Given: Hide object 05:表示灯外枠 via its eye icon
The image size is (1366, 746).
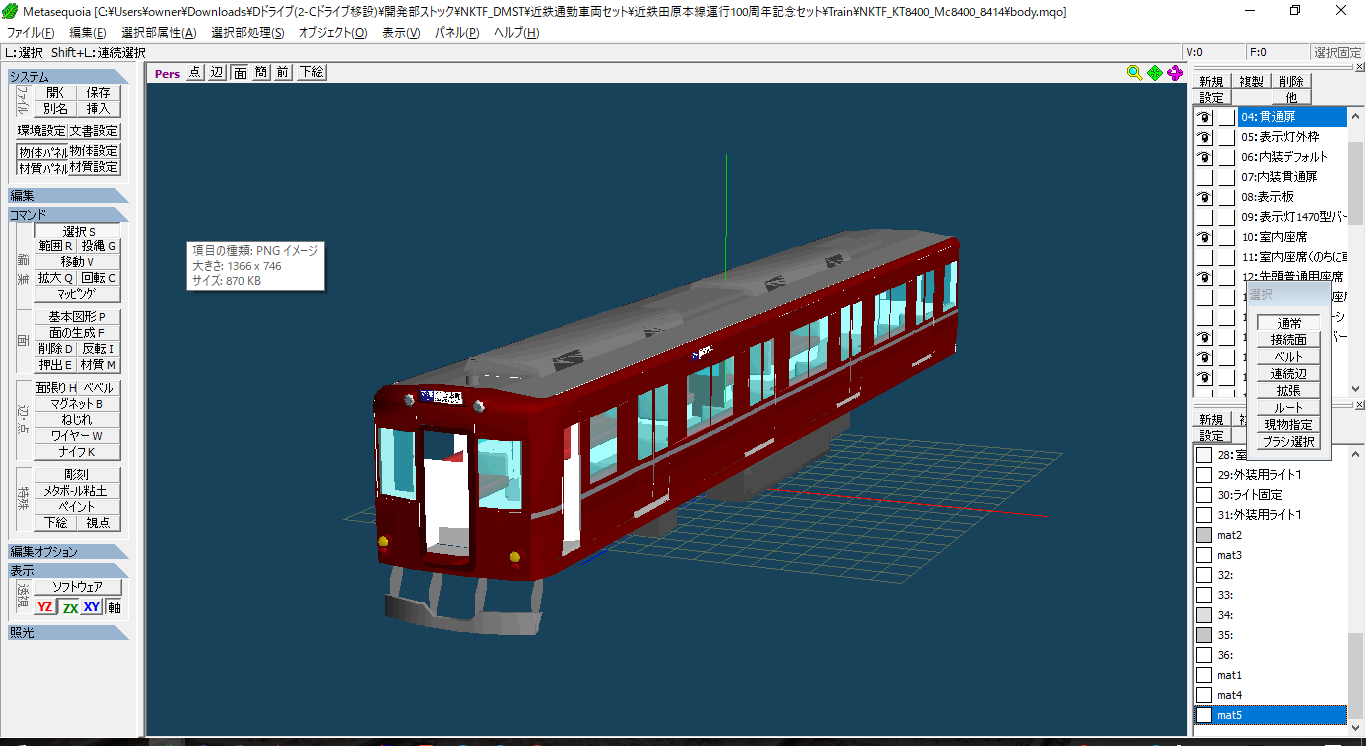Looking at the screenshot, I should 1205,137.
